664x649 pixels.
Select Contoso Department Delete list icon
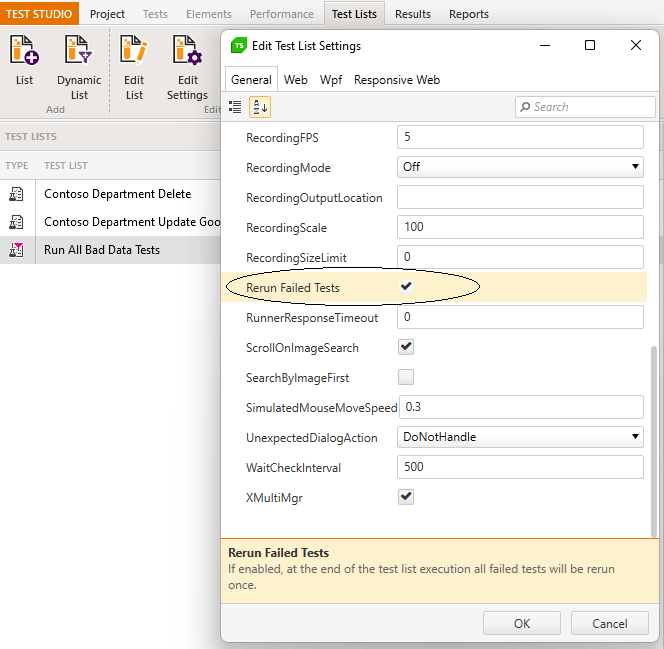tap(17, 194)
